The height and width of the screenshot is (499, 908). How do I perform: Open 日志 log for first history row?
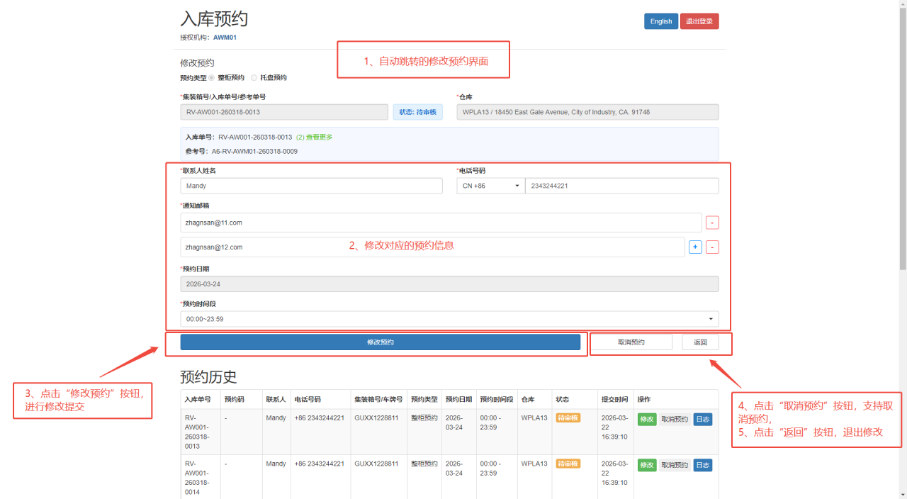(x=703, y=420)
